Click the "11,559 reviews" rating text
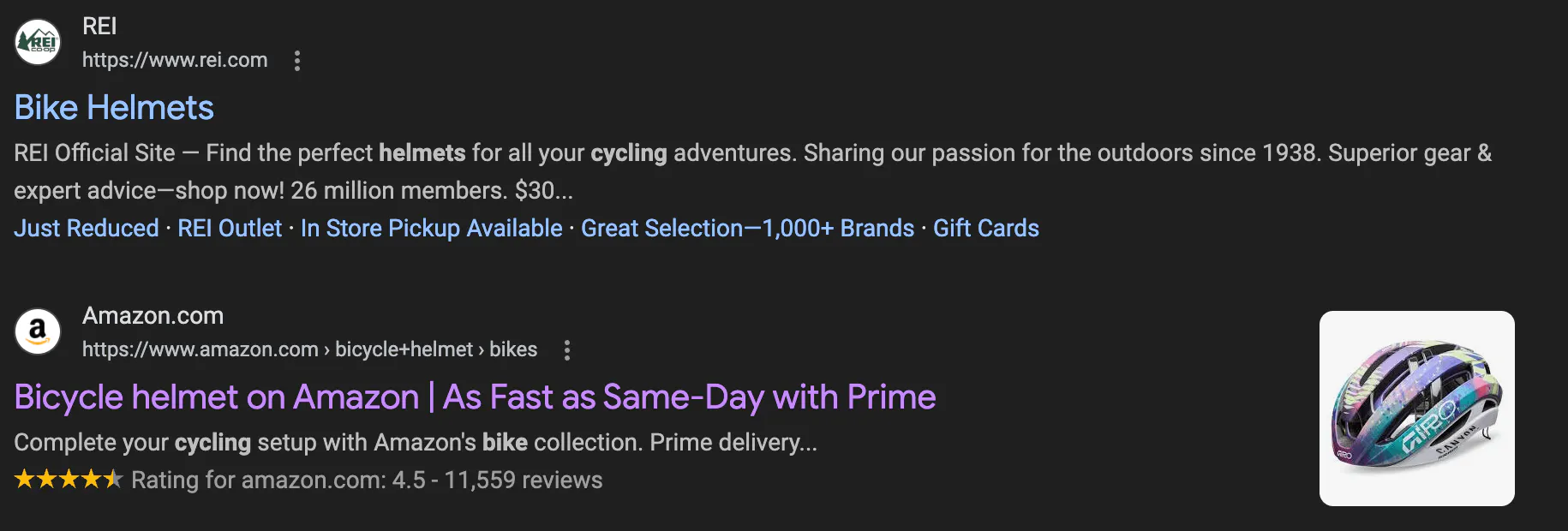This screenshot has height=531, width=1568. tap(523, 480)
